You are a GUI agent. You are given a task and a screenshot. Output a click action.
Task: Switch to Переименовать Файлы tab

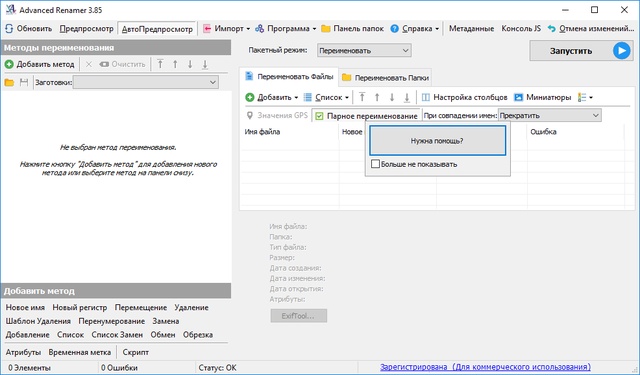coord(289,77)
